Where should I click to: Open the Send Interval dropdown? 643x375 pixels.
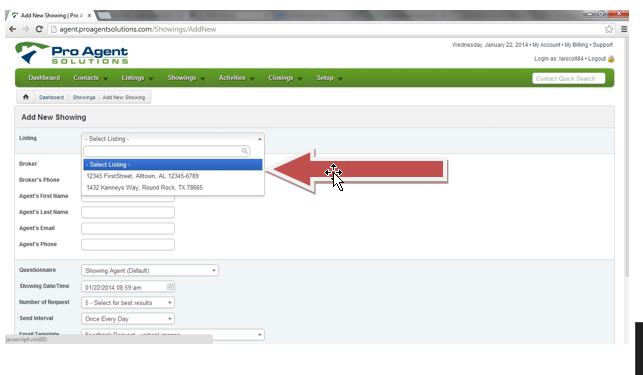128,318
